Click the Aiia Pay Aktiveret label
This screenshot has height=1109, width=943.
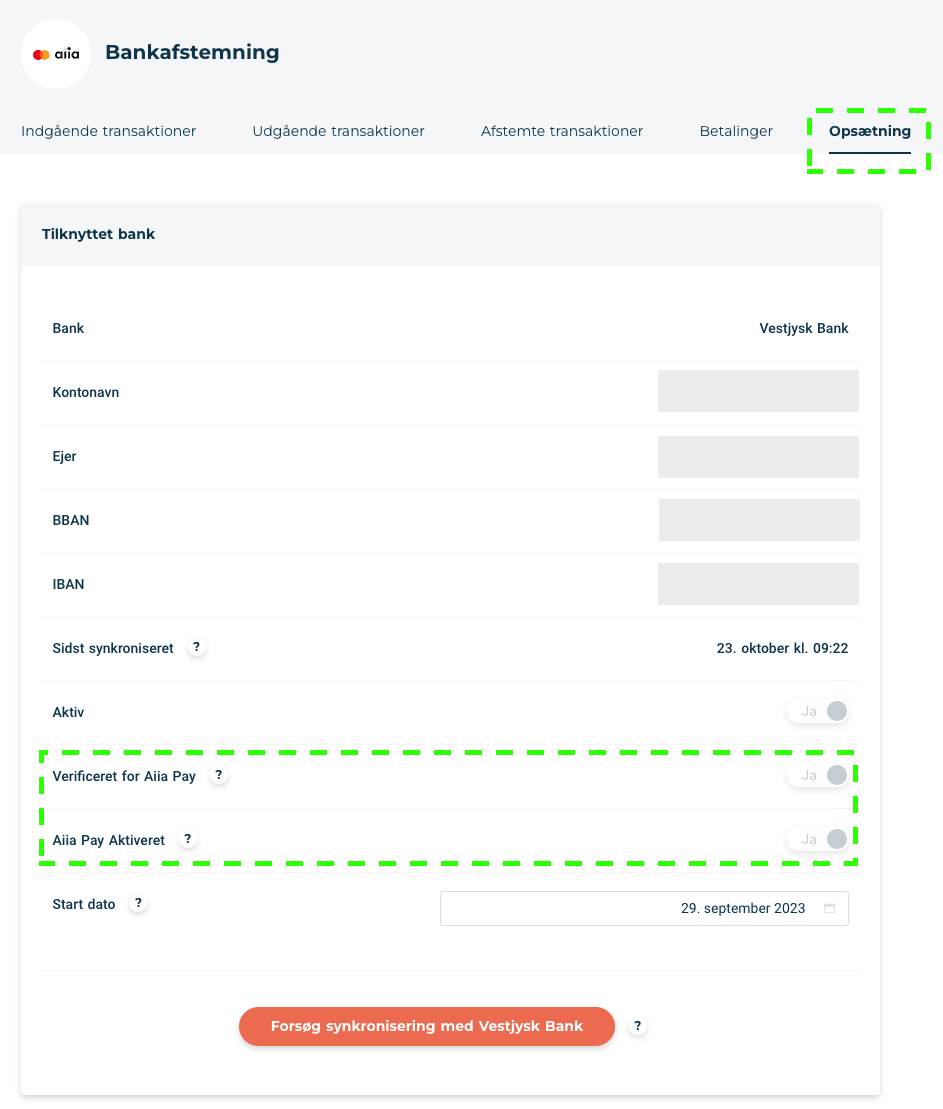coord(108,840)
